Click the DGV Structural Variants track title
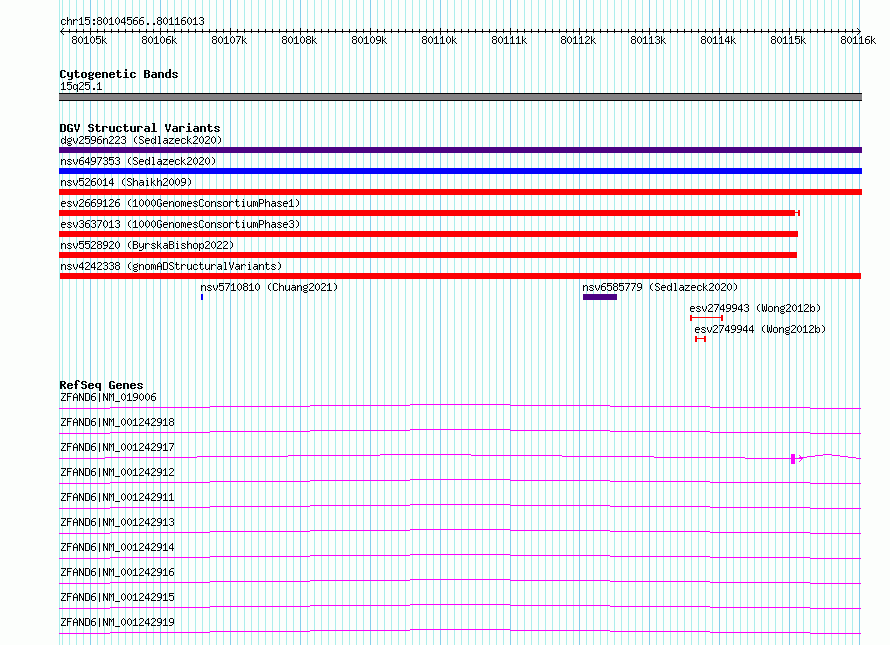The height and width of the screenshot is (645, 890). (x=140, y=128)
